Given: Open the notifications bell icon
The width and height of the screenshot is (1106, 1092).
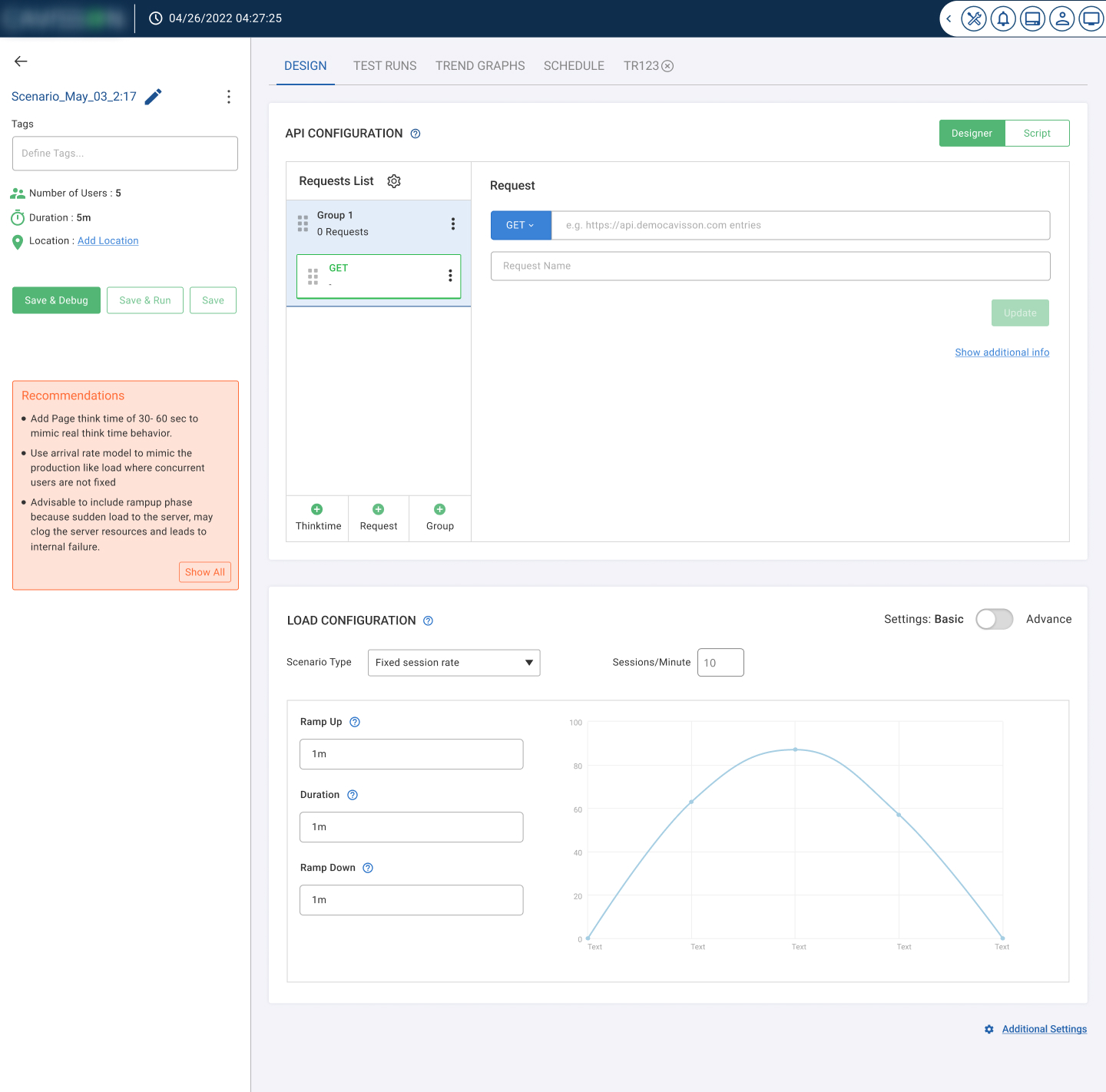Looking at the screenshot, I should (1003, 18).
